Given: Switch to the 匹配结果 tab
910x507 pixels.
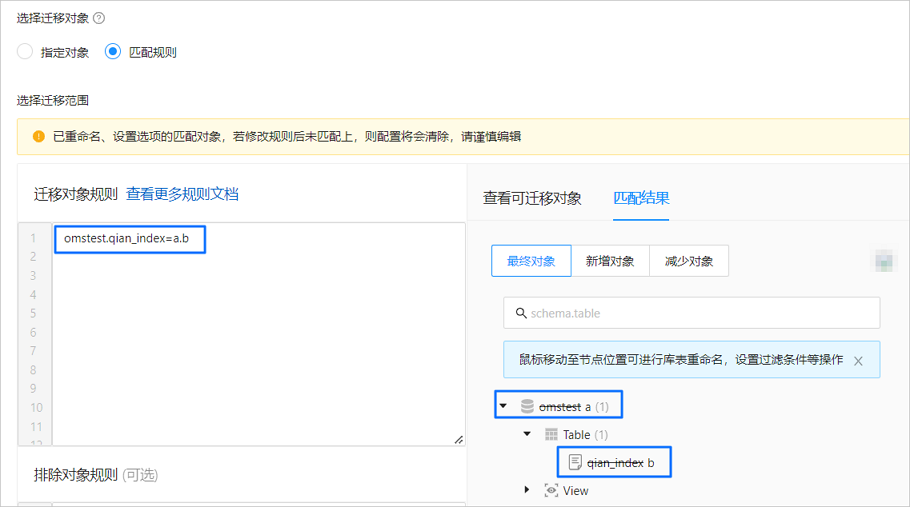Looking at the screenshot, I should coord(641,198).
